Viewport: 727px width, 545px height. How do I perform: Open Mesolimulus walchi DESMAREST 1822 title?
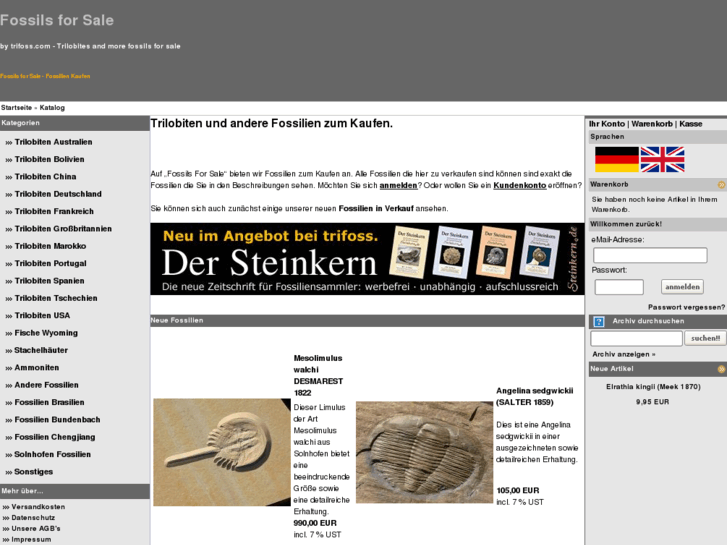click(x=318, y=375)
